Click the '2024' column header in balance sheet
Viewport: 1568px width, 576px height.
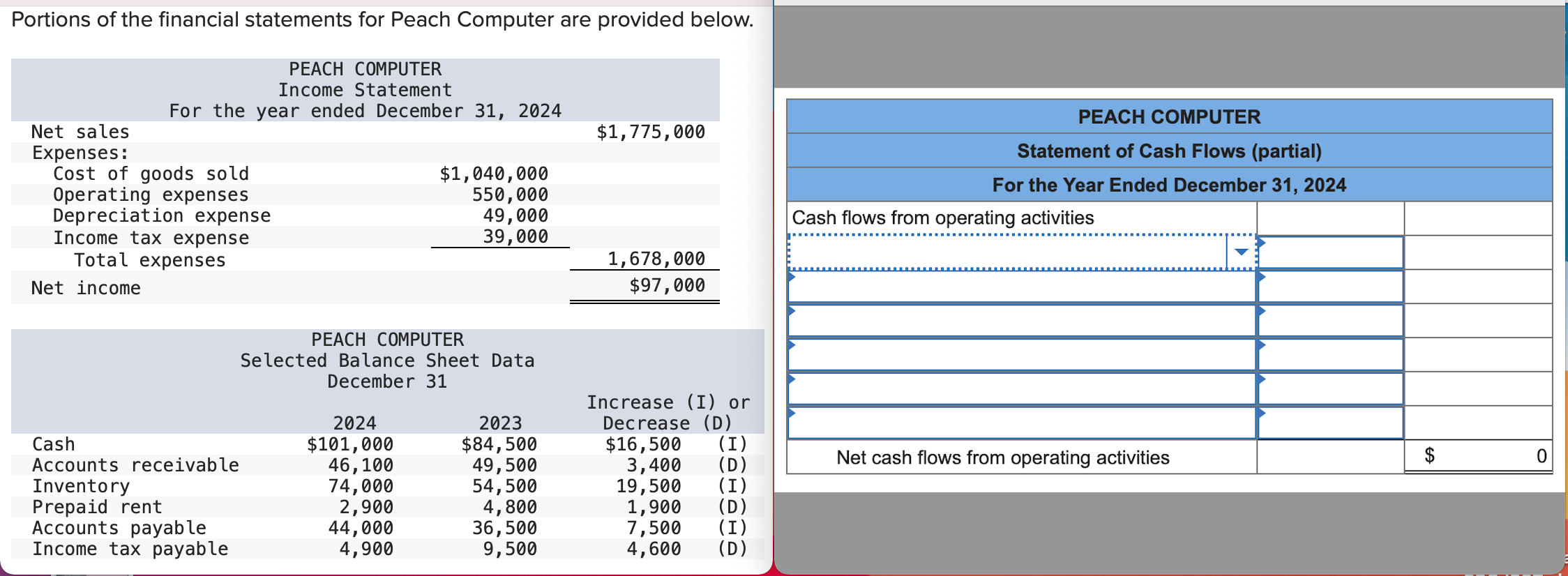coord(354,423)
